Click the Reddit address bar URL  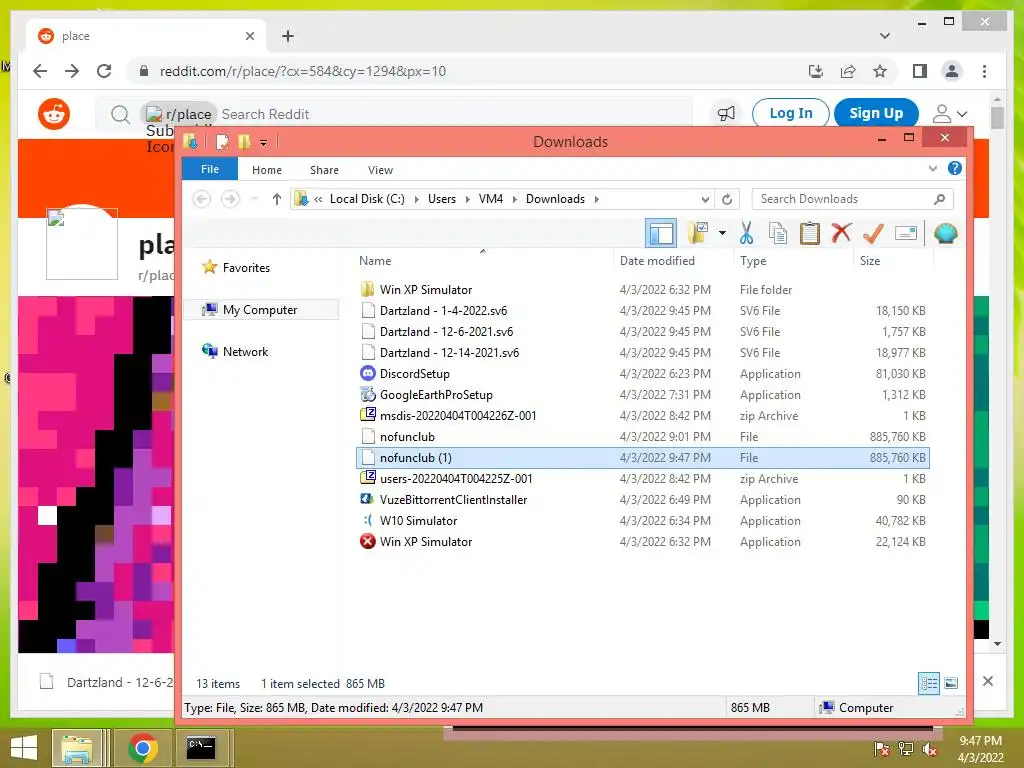pos(302,71)
